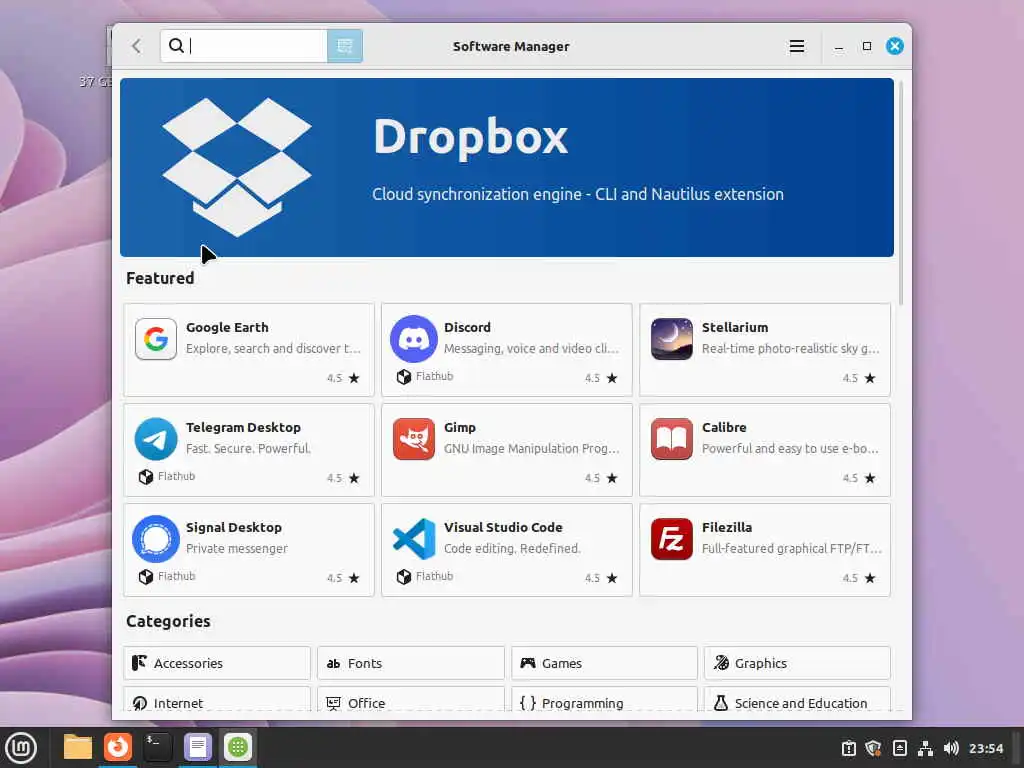
Task: Go back using the header arrow
Action: 136,46
